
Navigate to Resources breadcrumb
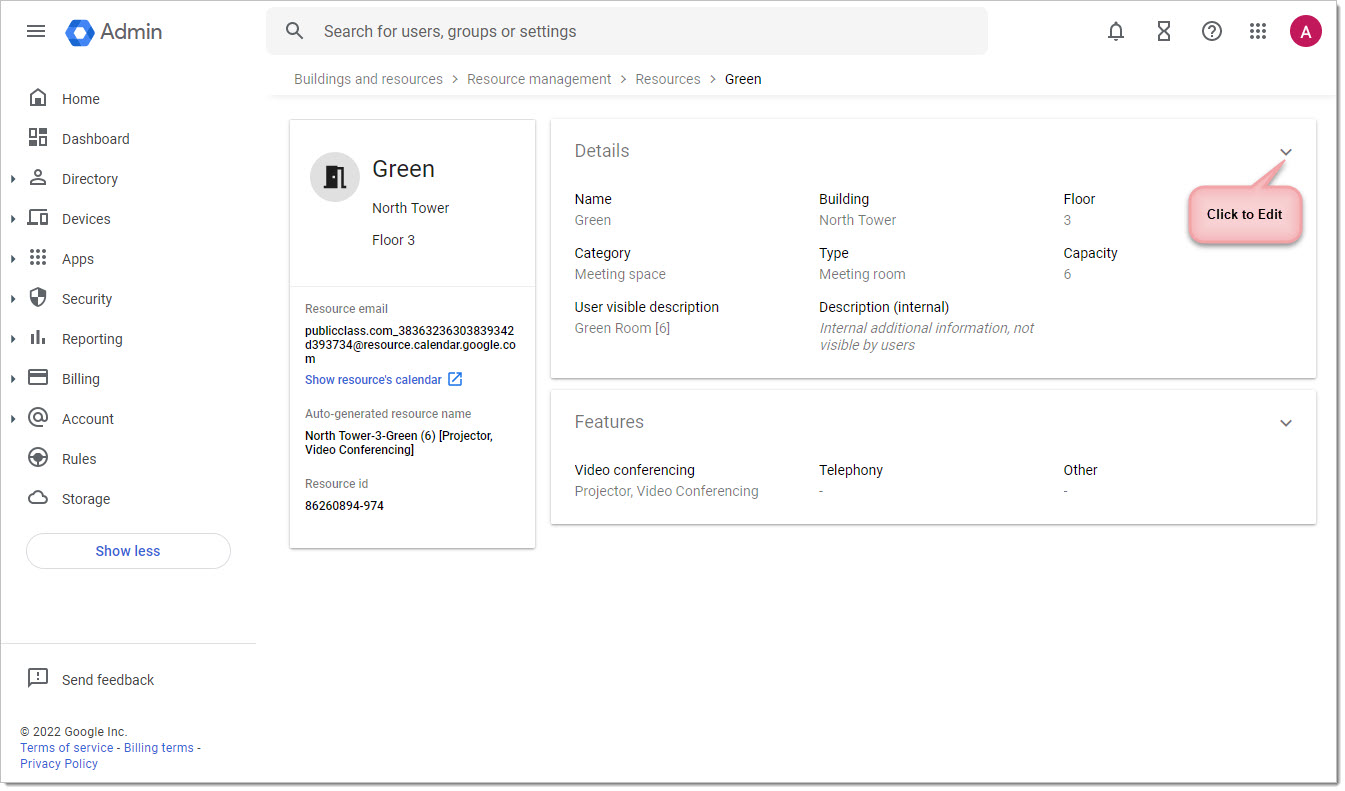point(668,79)
